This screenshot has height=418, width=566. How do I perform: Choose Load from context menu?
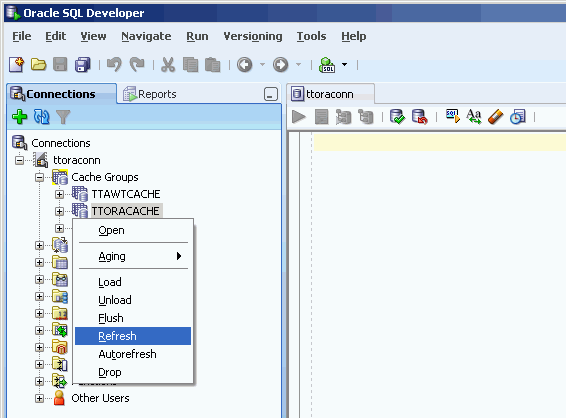point(133,282)
